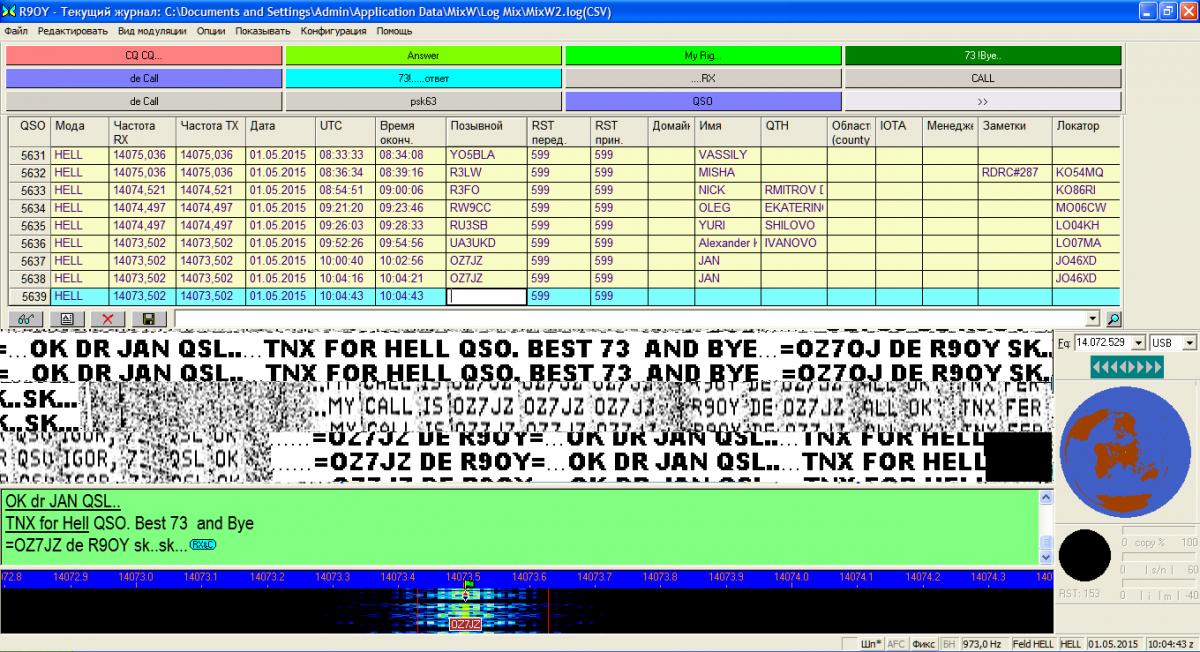
Task: Toggle the Шп* squelch status indicator
Action: coord(871,644)
